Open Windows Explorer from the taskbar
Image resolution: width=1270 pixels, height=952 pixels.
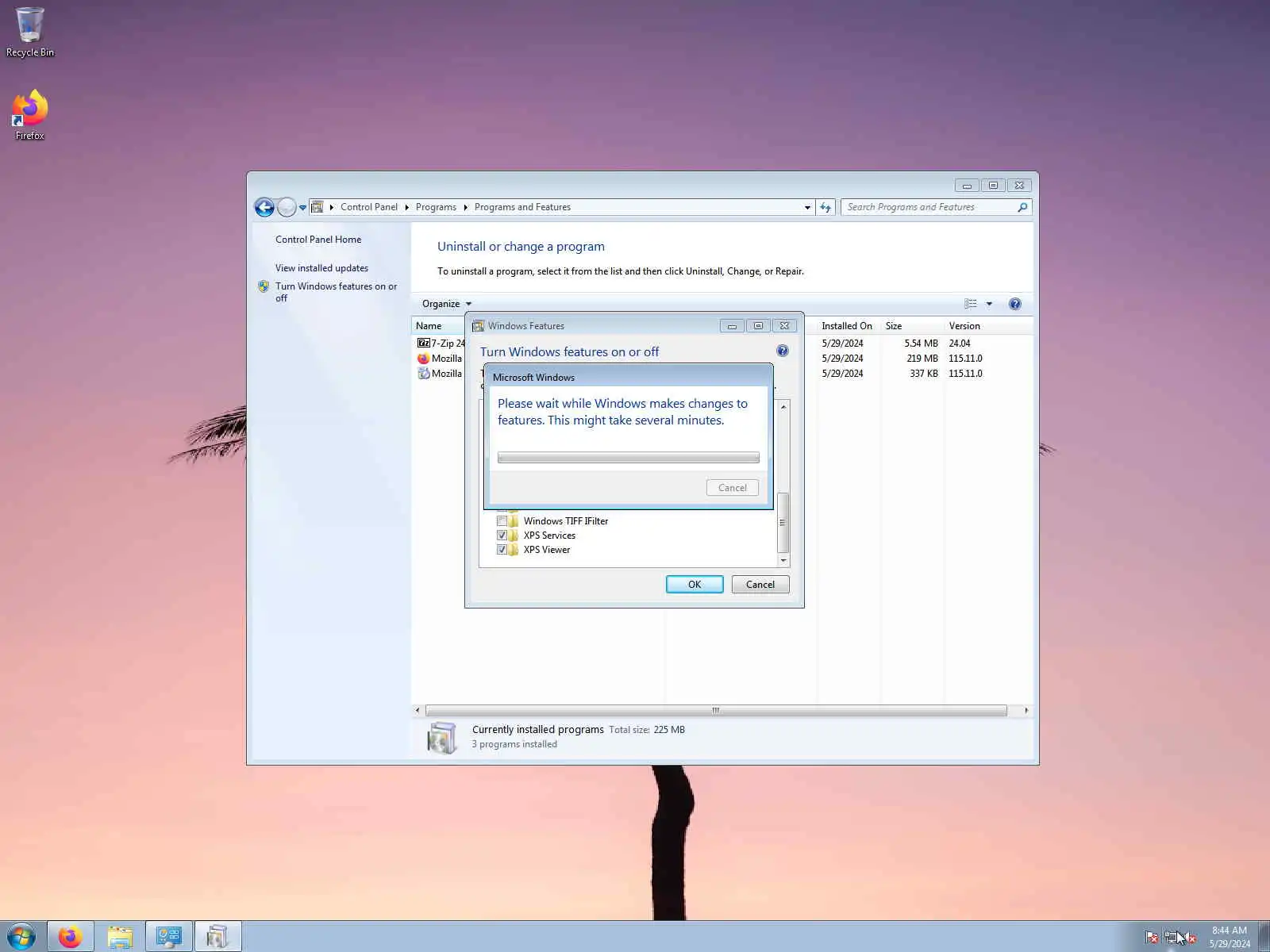120,937
